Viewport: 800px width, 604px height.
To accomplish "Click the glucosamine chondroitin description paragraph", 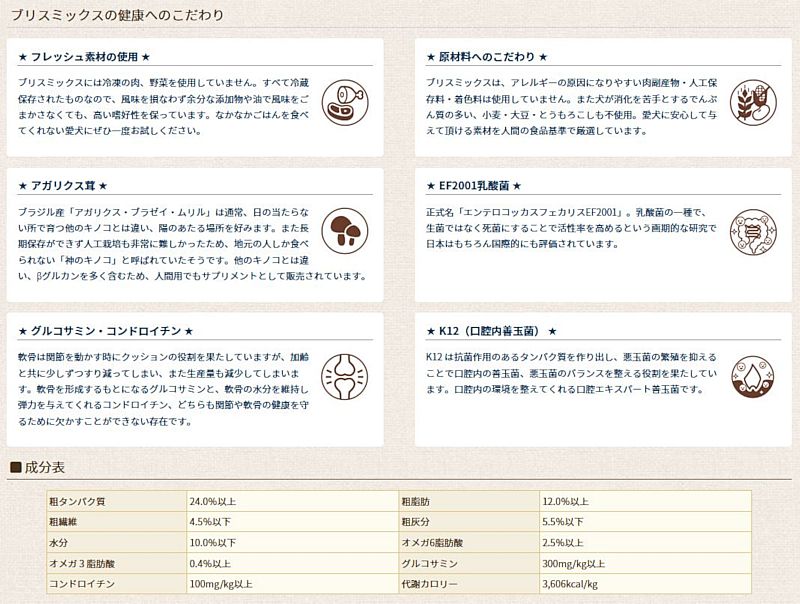I will [x=163, y=389].
